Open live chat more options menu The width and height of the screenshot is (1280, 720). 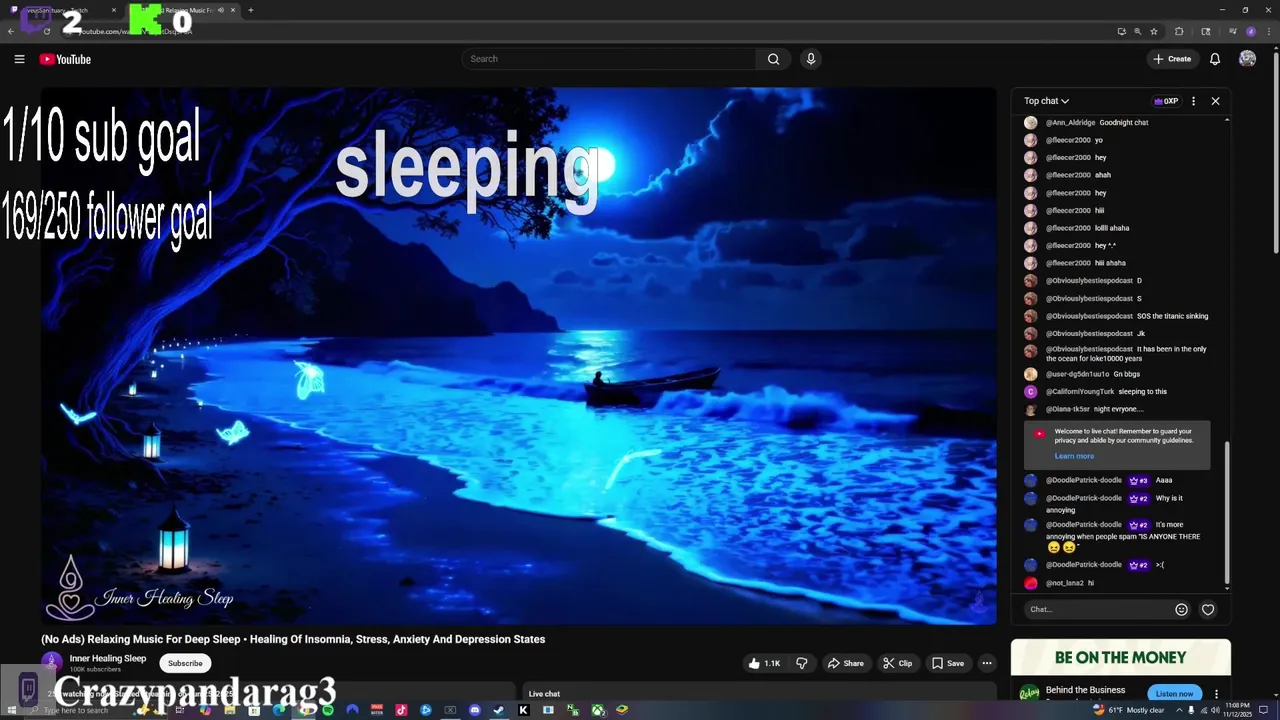click(1193, 101)
